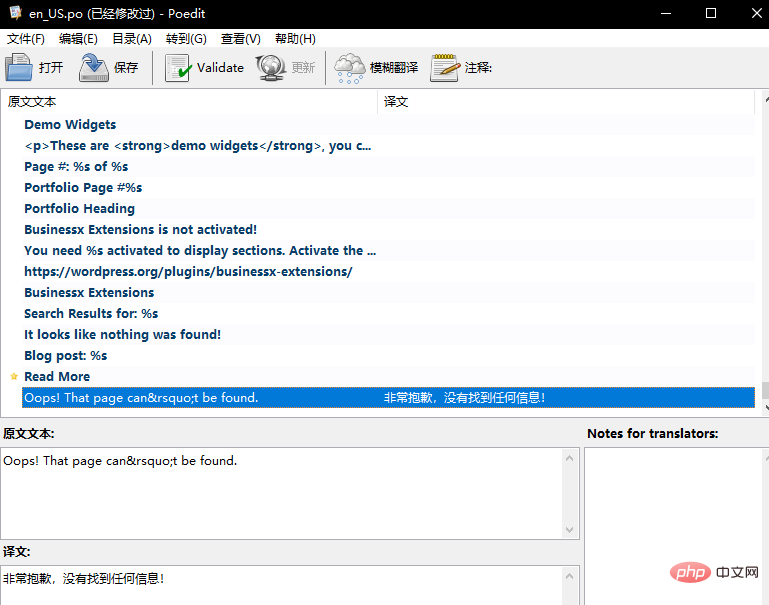The width and height of the screenshot is (769, 605).
Task: Open the 查看(V) menu
Action: coord(240,39)
